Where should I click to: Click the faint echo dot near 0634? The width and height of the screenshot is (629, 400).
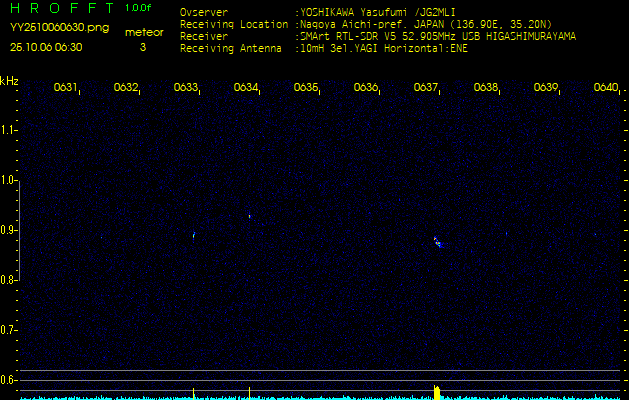pos(249,215)
